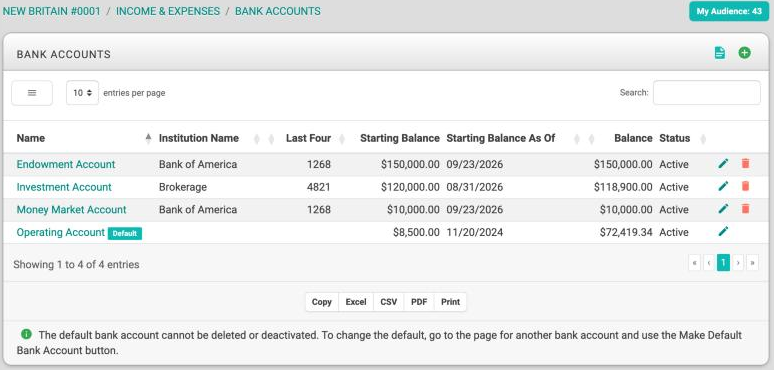This screenshot has width=774, height=370.
Task: Click the info icon beside default account note
Action: pyautogui.click(x=26, y=334)
